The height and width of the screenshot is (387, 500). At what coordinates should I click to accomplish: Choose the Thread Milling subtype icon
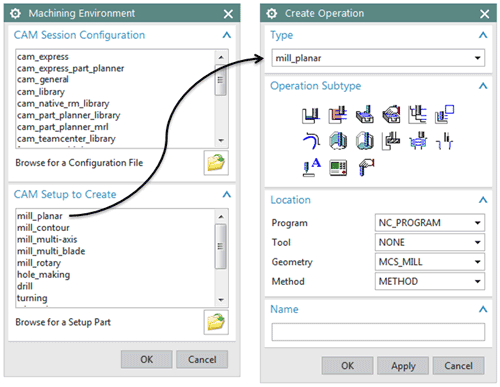[x=445, y=141]
